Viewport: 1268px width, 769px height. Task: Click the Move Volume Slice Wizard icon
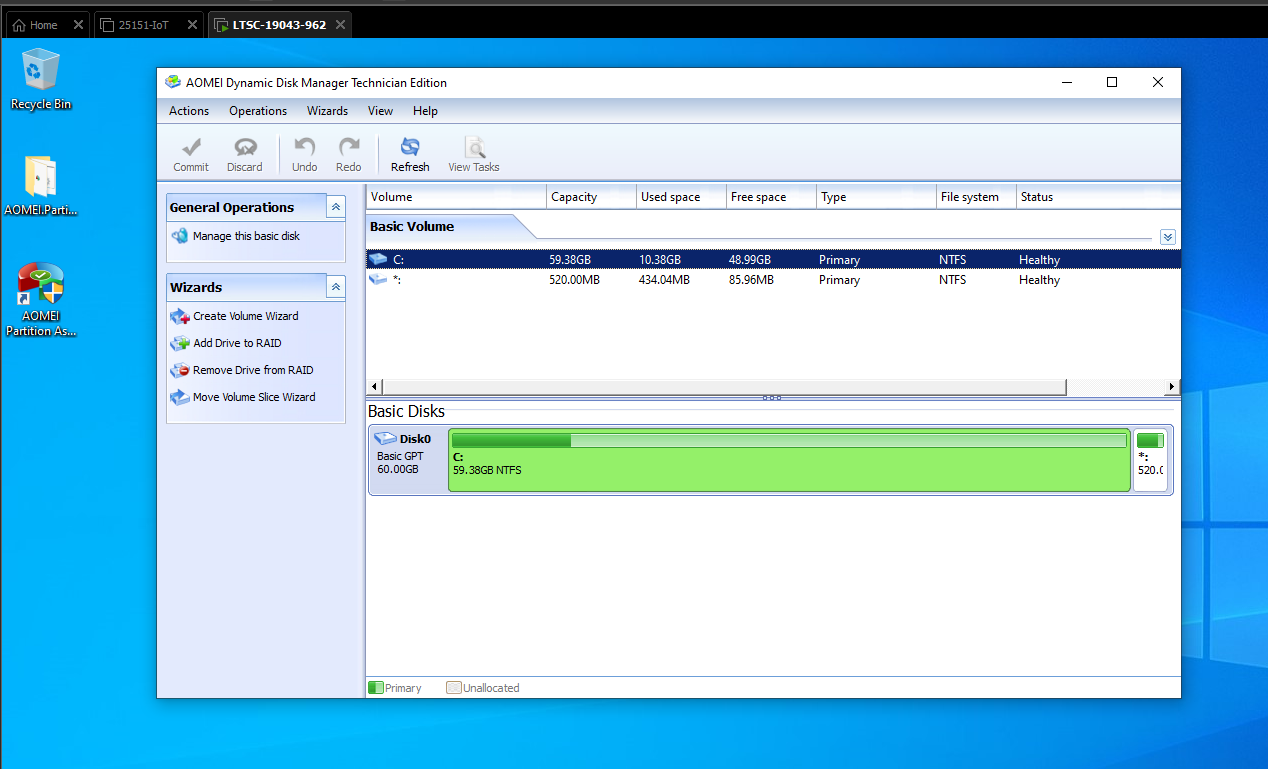180,397
